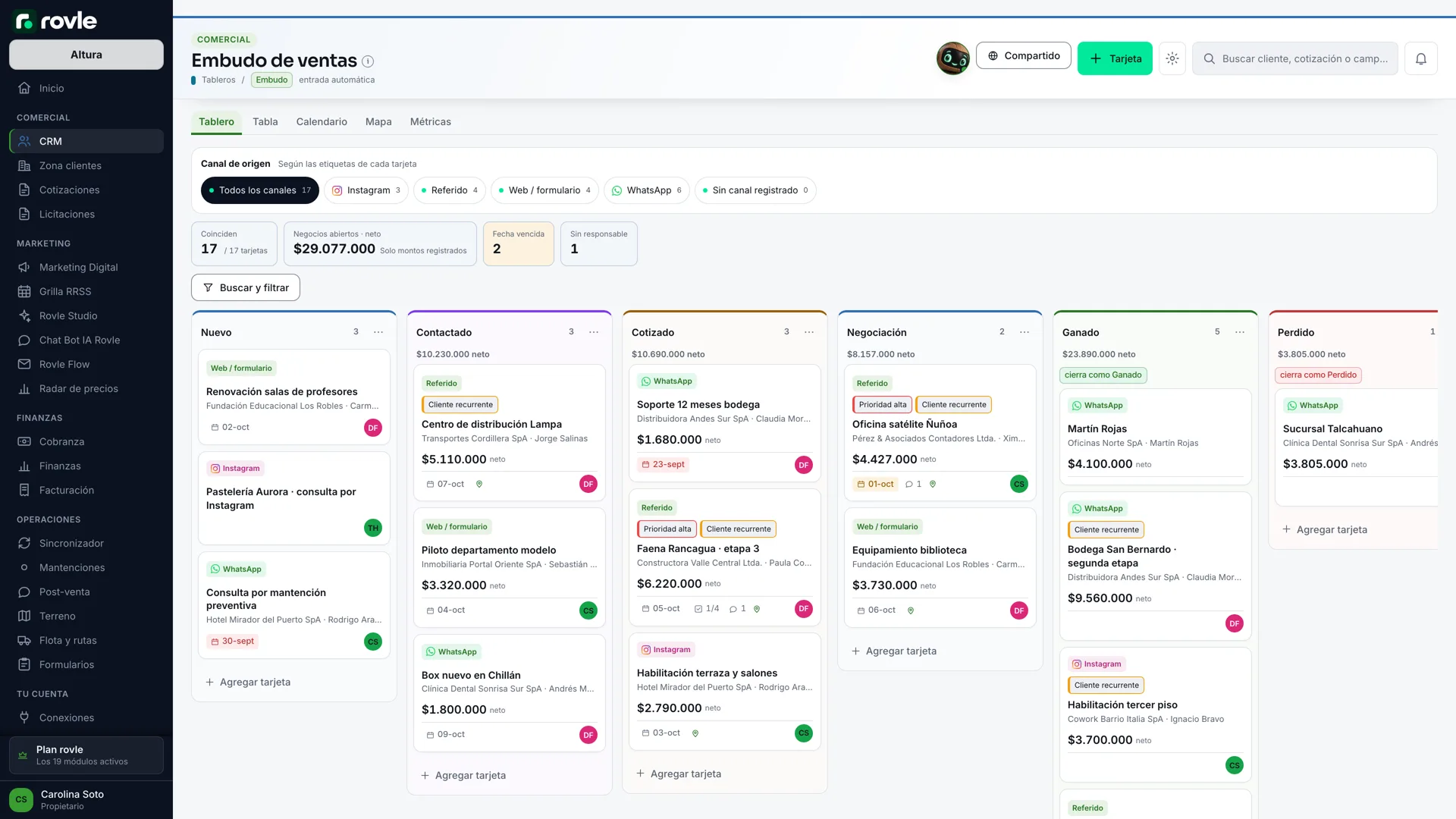Open Carolina Soto account menu
Viewport: 1456px width, 819px height.
click(86, 799)
